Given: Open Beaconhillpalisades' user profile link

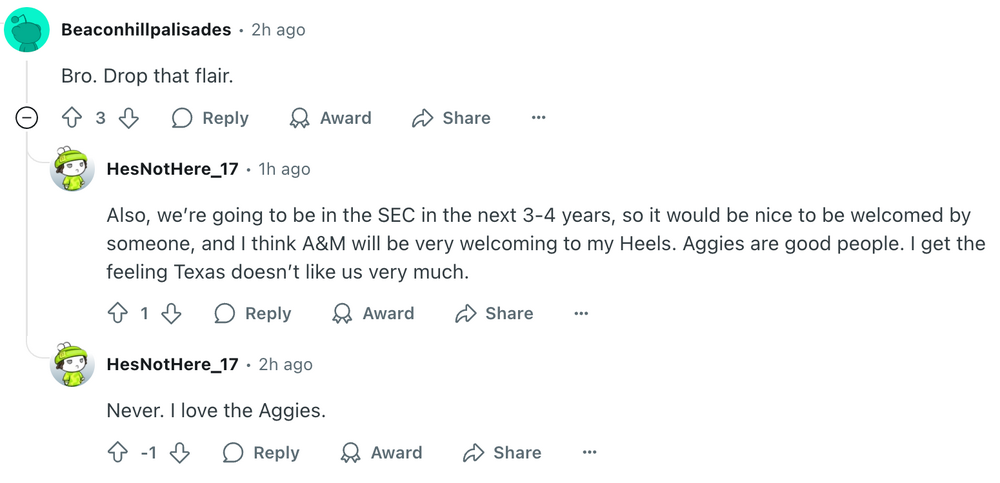Looking at the screenshot, I should [x=147, y=30].
